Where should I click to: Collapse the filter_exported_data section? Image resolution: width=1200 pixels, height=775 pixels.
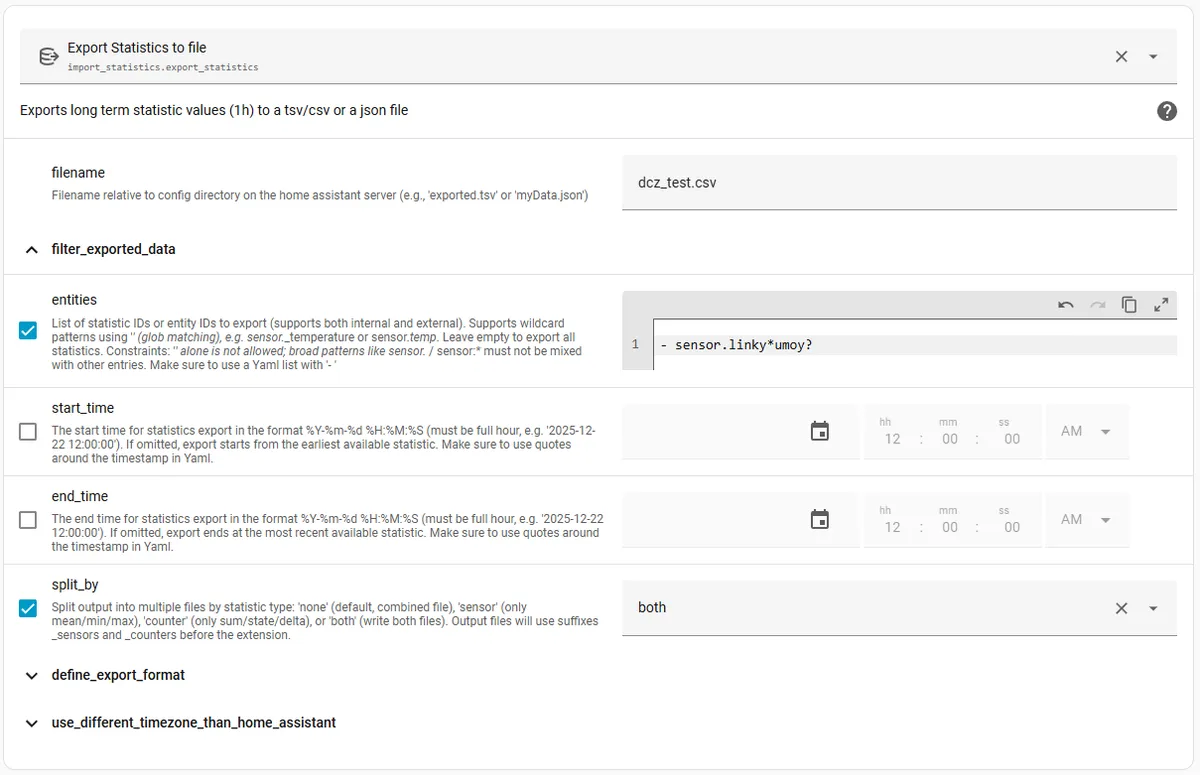click(x=32, y=249)
